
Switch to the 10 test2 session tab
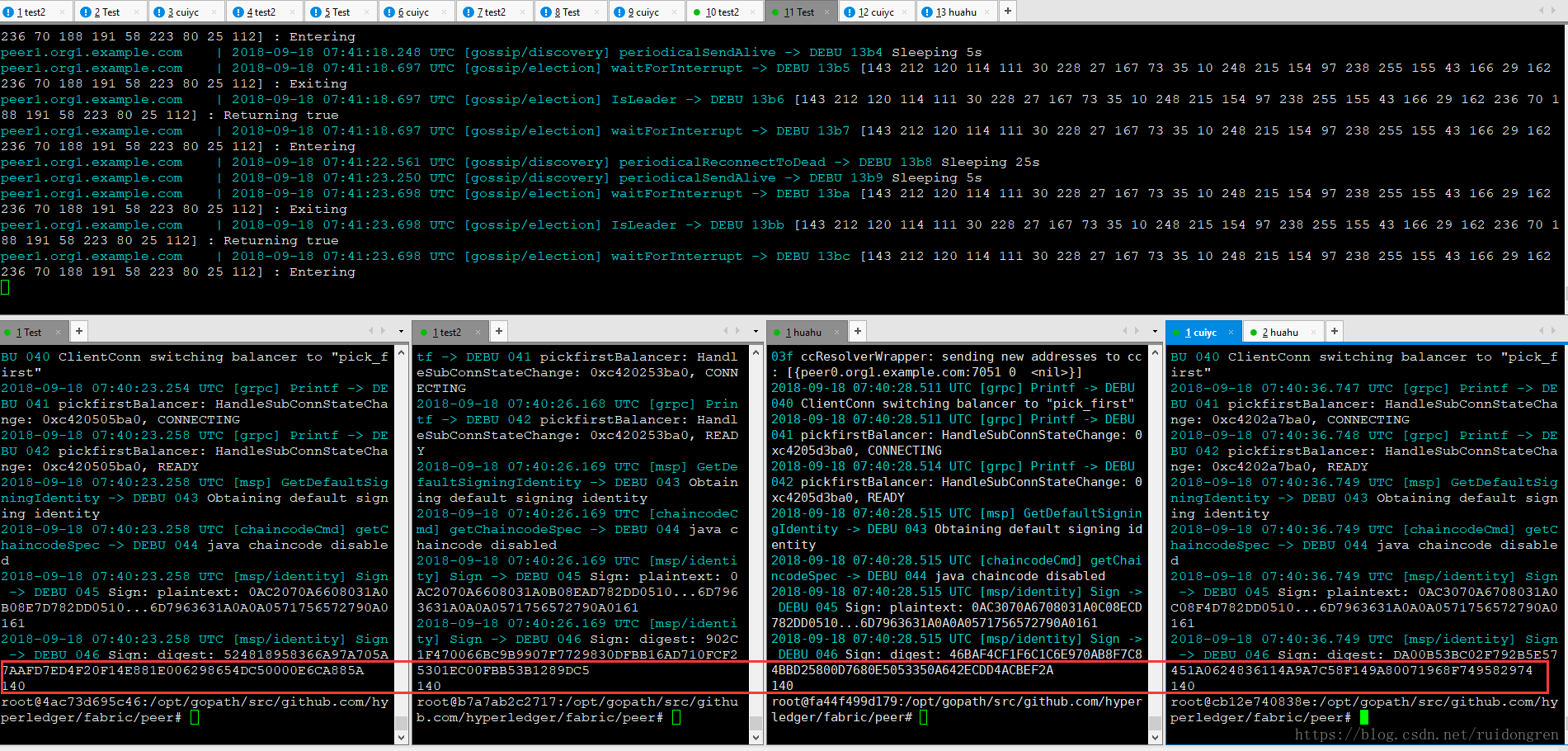(x=723, y=12)
